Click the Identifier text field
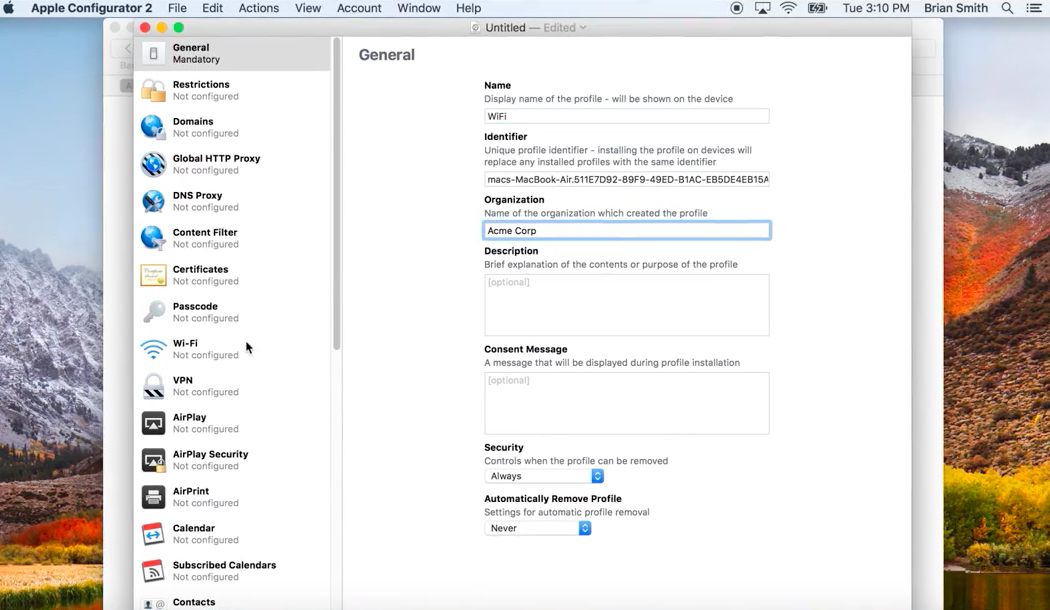1050x610 pixels. [627, 179]
